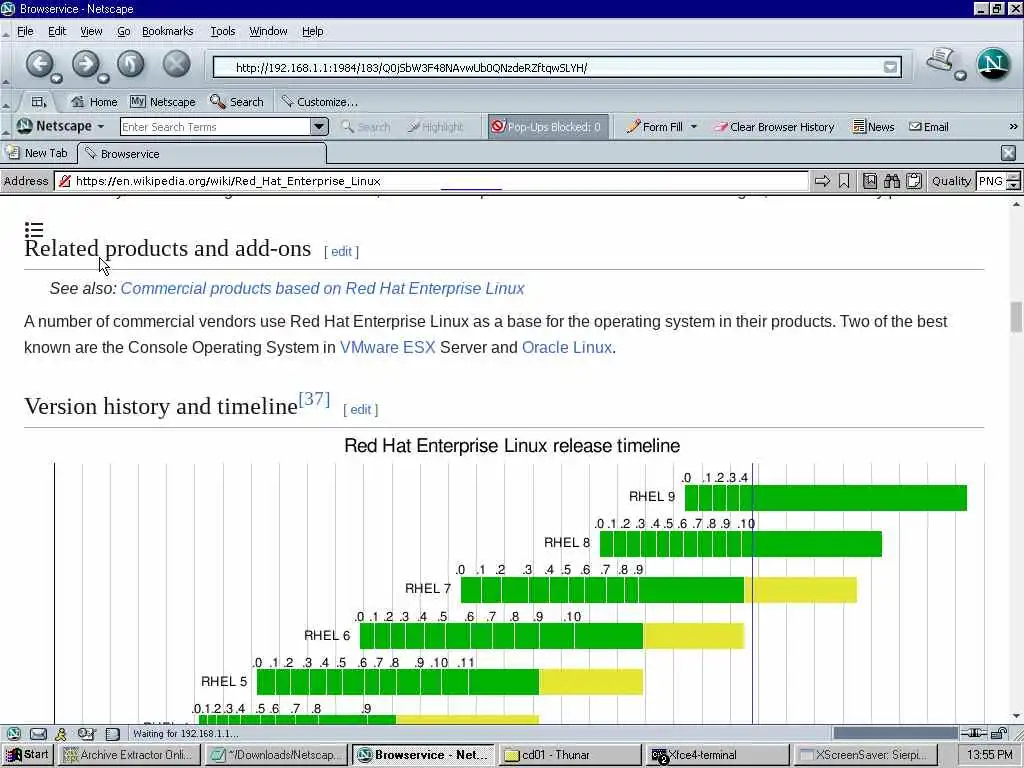The width and height of the screenshot is (1024, 768).
Task: Select the Browservice tab
Action: pos(202,153)
